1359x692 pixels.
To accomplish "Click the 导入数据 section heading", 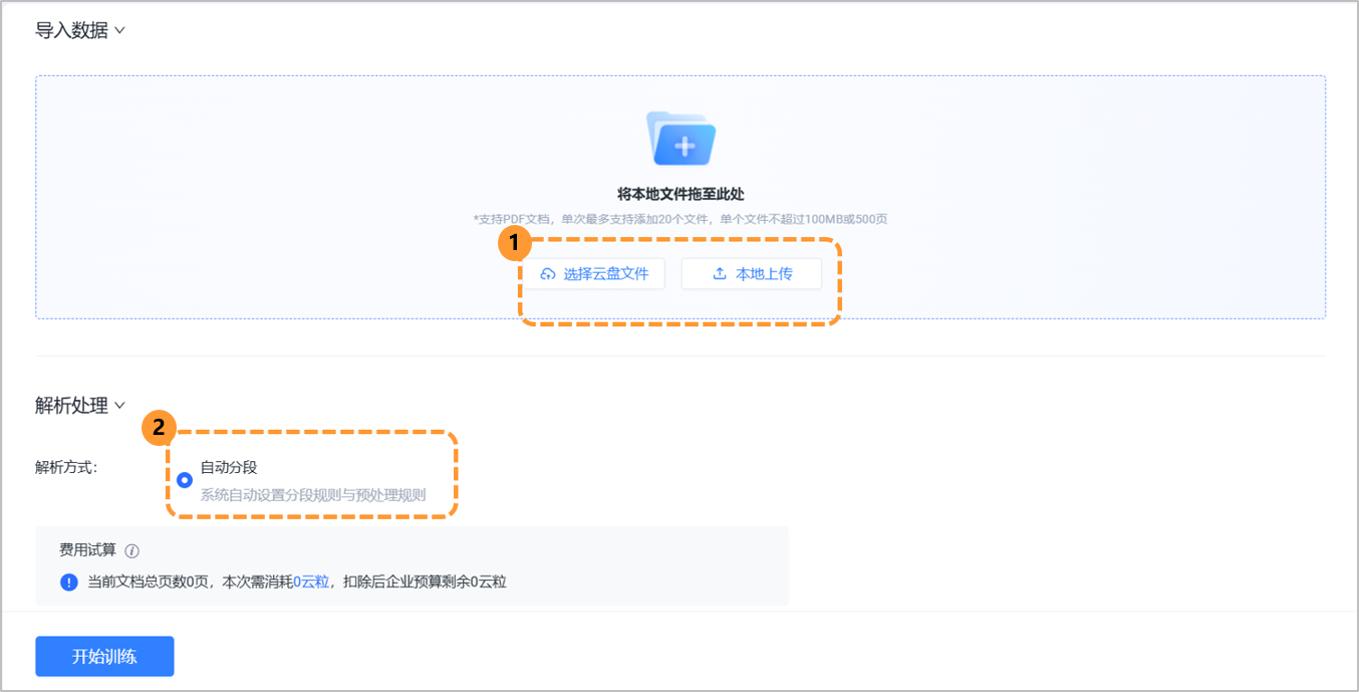I will point(71,31).
